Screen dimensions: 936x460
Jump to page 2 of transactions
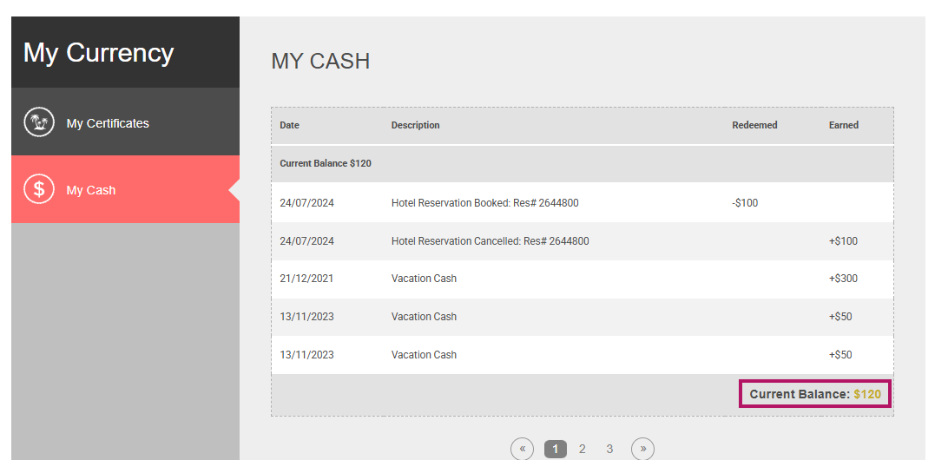[x=582, y=449]
